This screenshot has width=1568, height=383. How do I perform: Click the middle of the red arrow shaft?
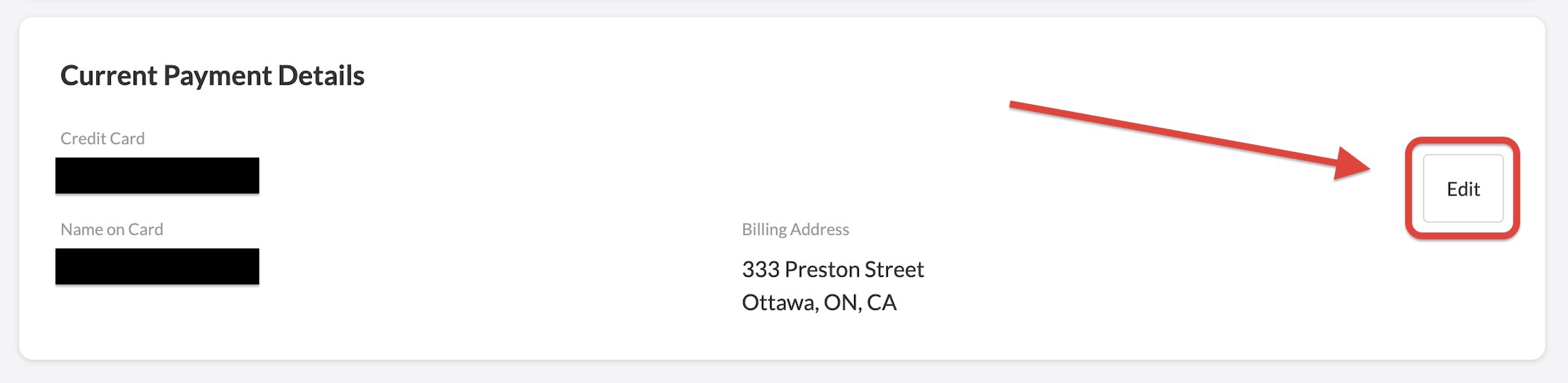click(1178, 135)
